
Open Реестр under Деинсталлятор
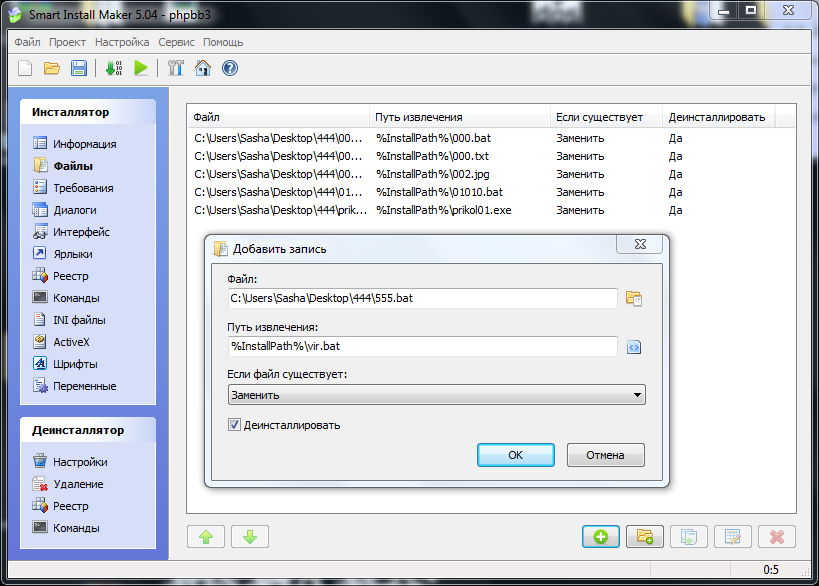pos(61,506)
